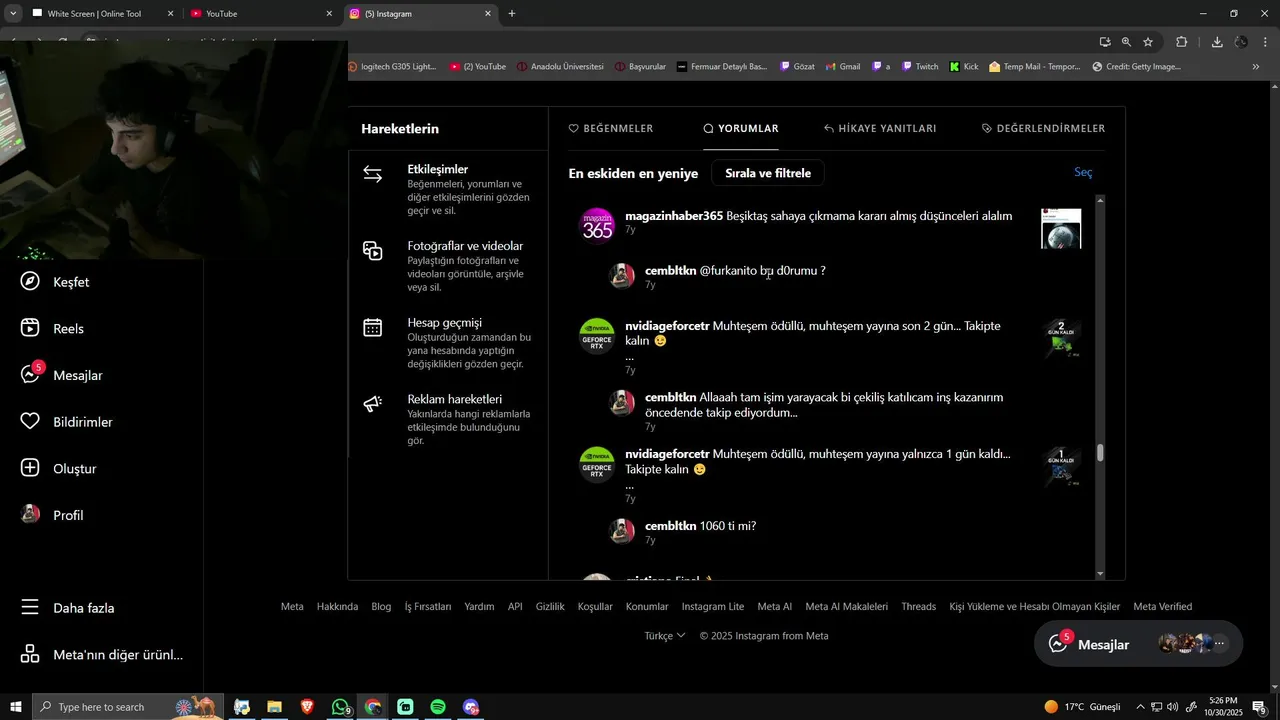This screenshot has height=720, width=1280.
Task: Open Spotify from the taskbar
Action: tap(438, 707)
